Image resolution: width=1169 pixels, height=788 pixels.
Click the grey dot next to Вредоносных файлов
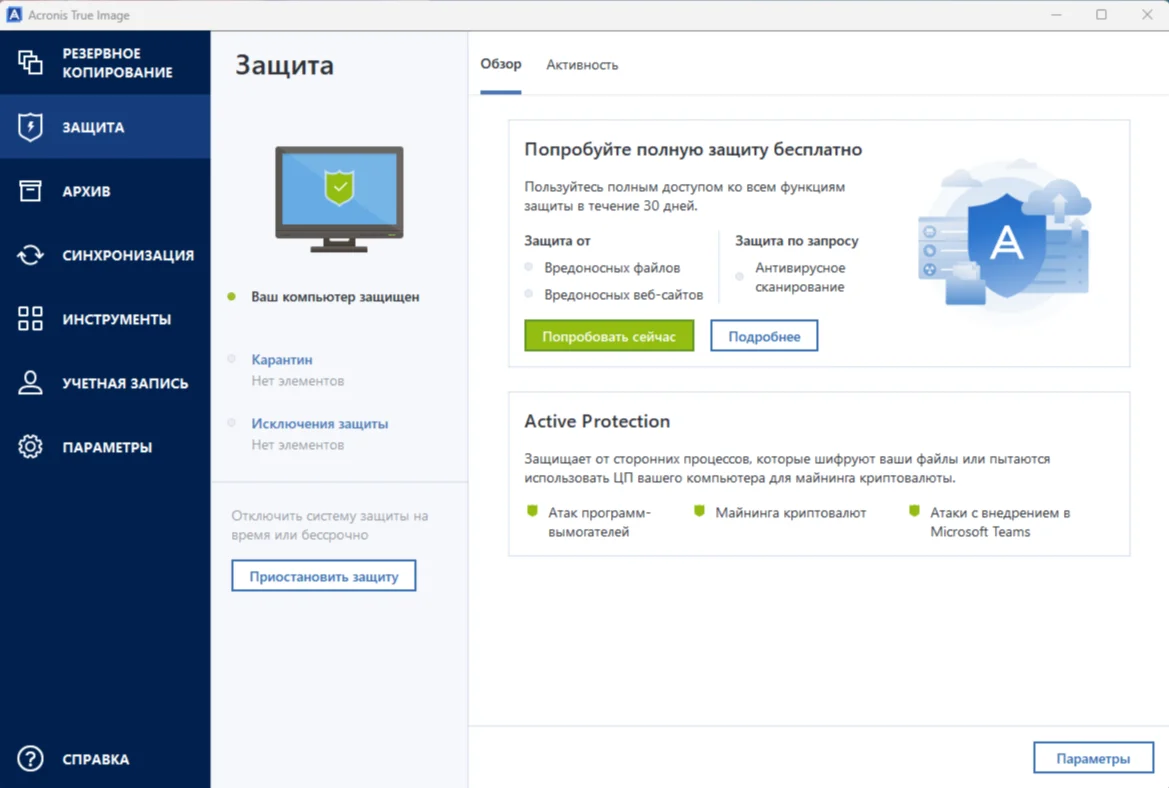(529, 267)
